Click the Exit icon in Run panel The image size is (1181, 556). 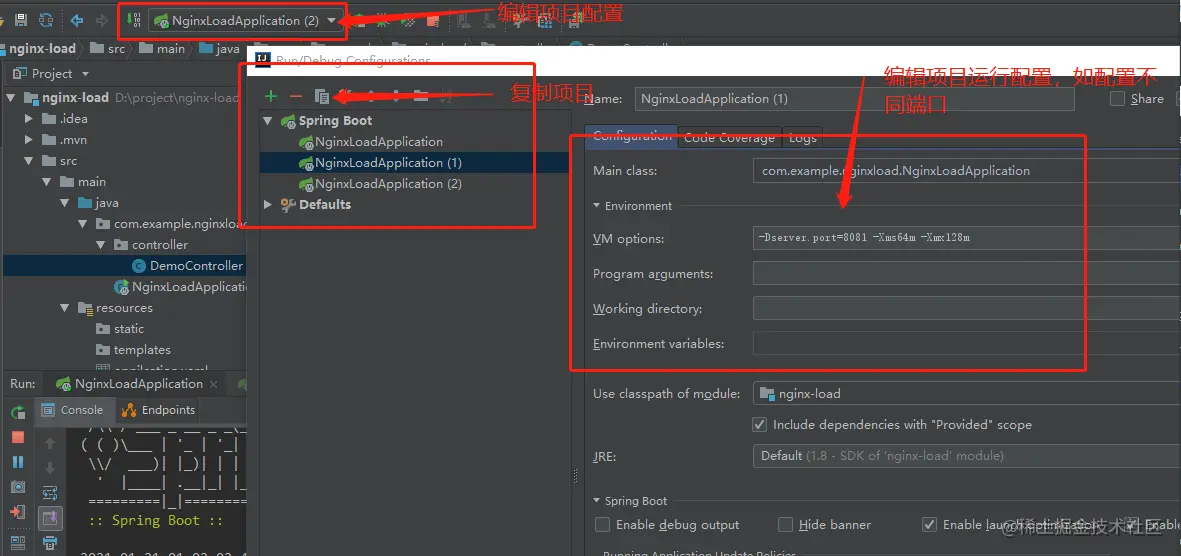(x=18, y=512)
